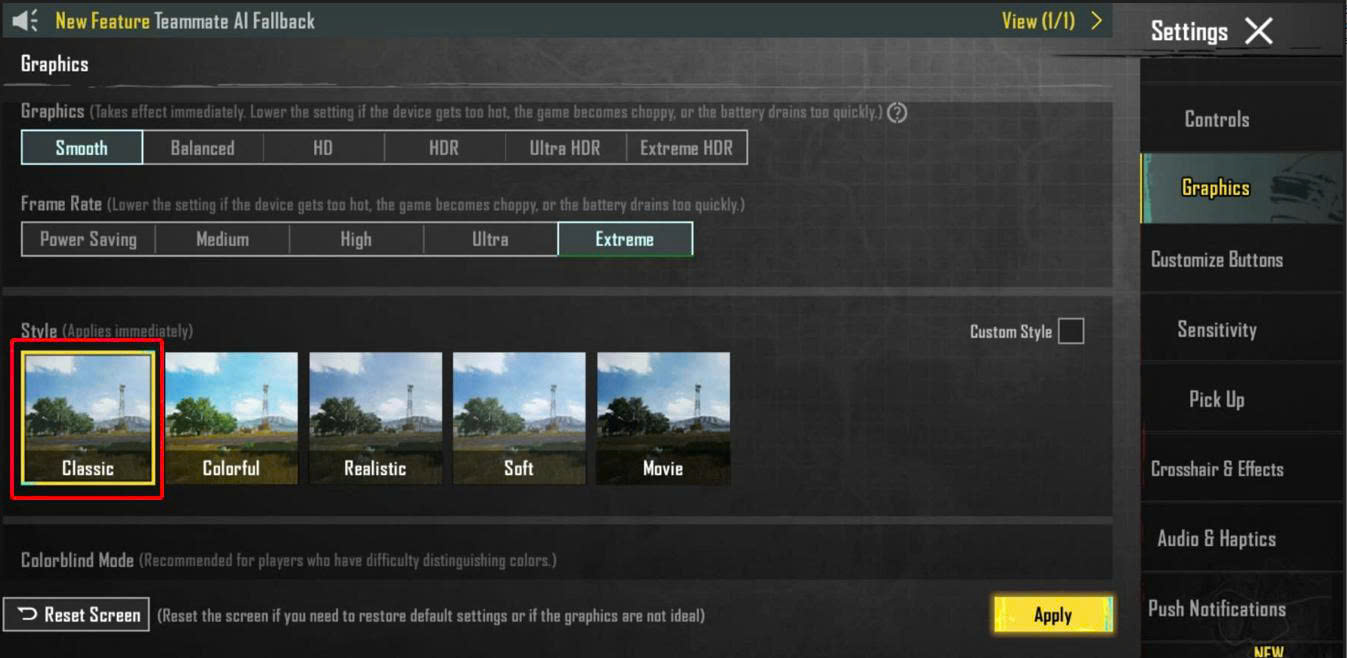The image size is (1347, 658).
Task: Select Smooth graphics quality
Action: coord(82,148)
